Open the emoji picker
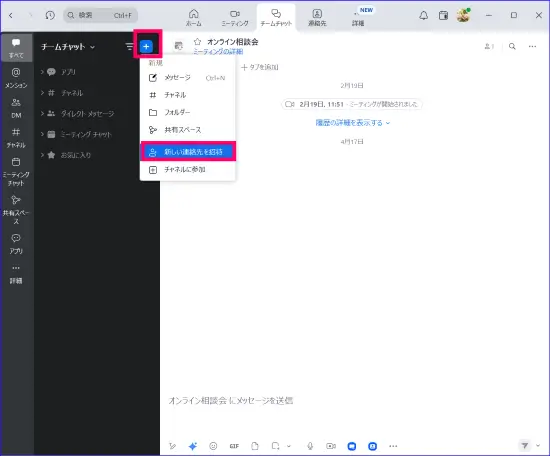This screenshot has width=550, height=456. 213,446
